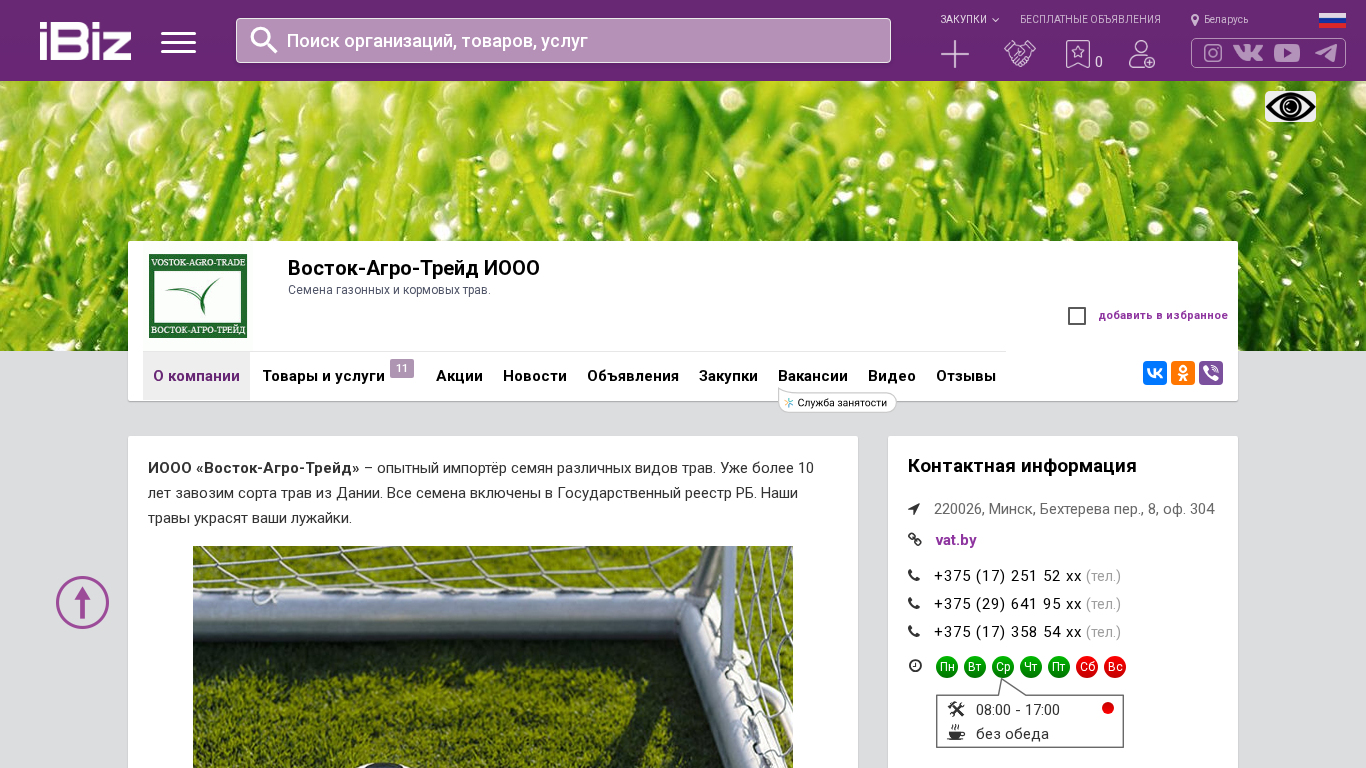This screenshot has width=1366, height=768.
Task: Click phone icon beside +375 (29) 641 95
Action: pyautogui.click(x=914, y=604)
